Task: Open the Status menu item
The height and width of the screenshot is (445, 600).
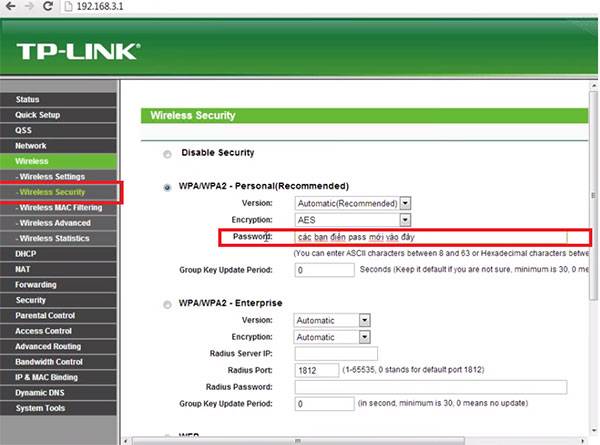Action: coord(28,99)
